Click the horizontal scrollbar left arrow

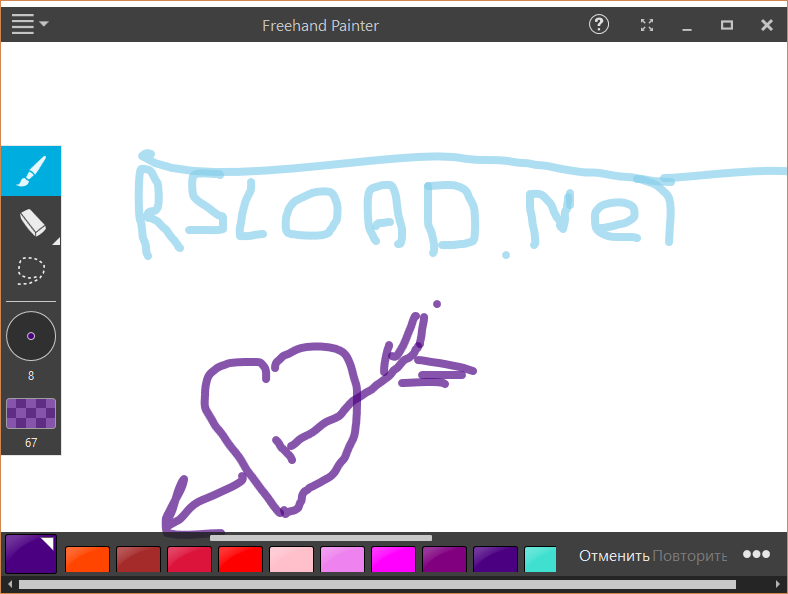tap(10, 584)
